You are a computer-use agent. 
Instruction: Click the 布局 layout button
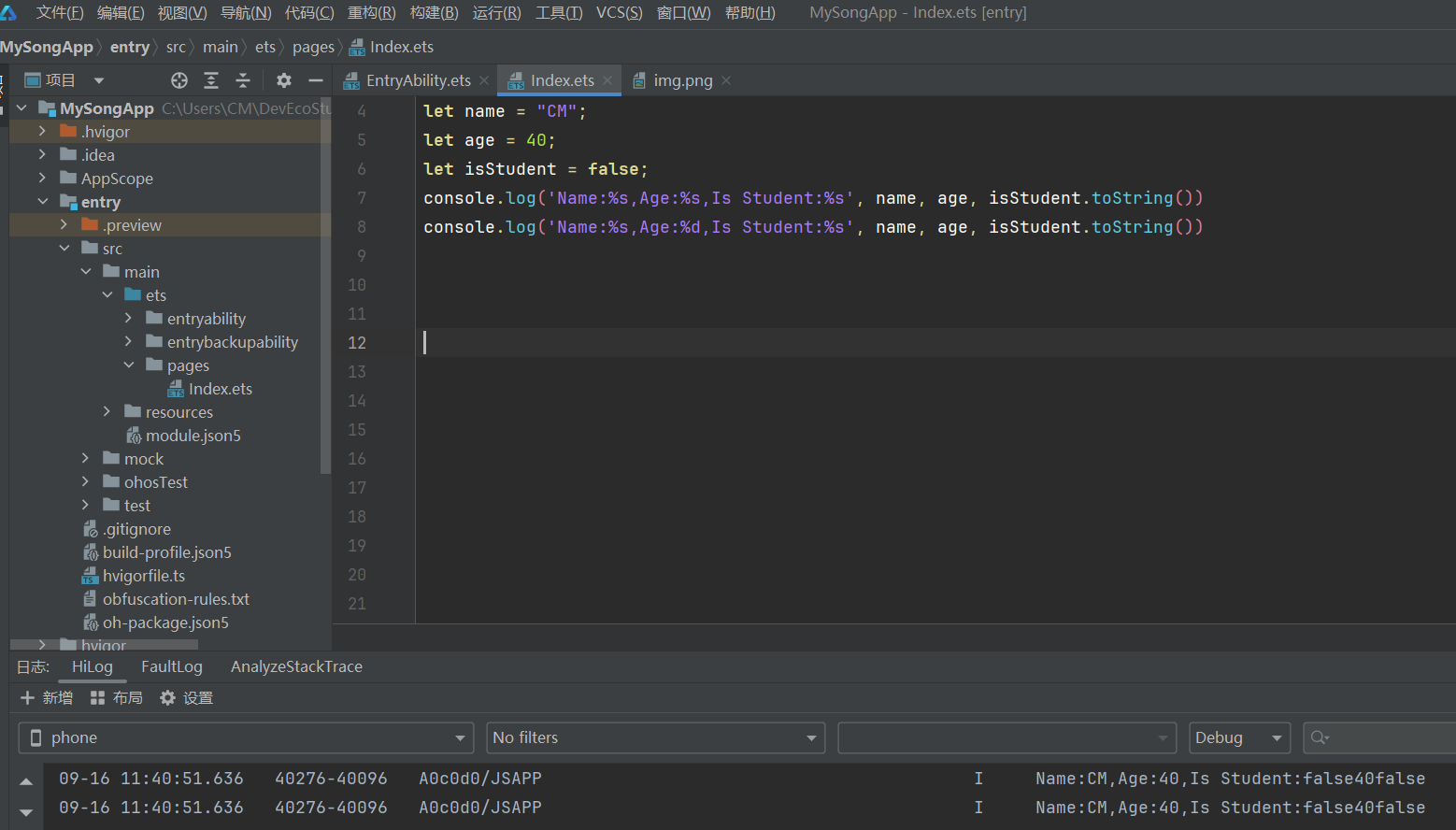[x=117, y=698]
